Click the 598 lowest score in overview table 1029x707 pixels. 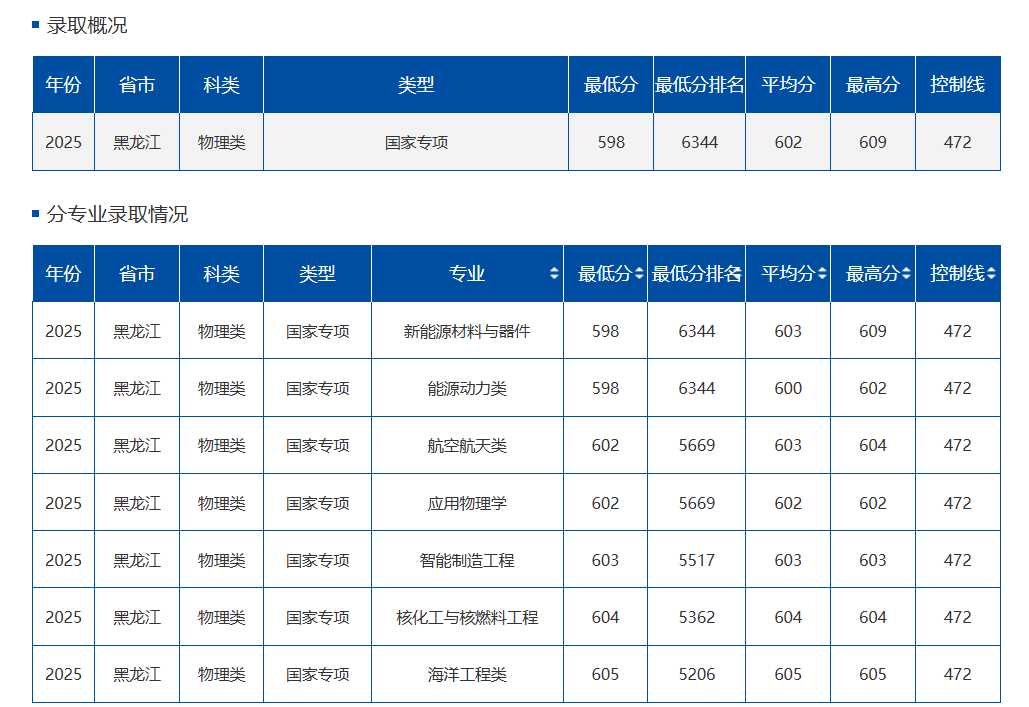tap(611, 142)
